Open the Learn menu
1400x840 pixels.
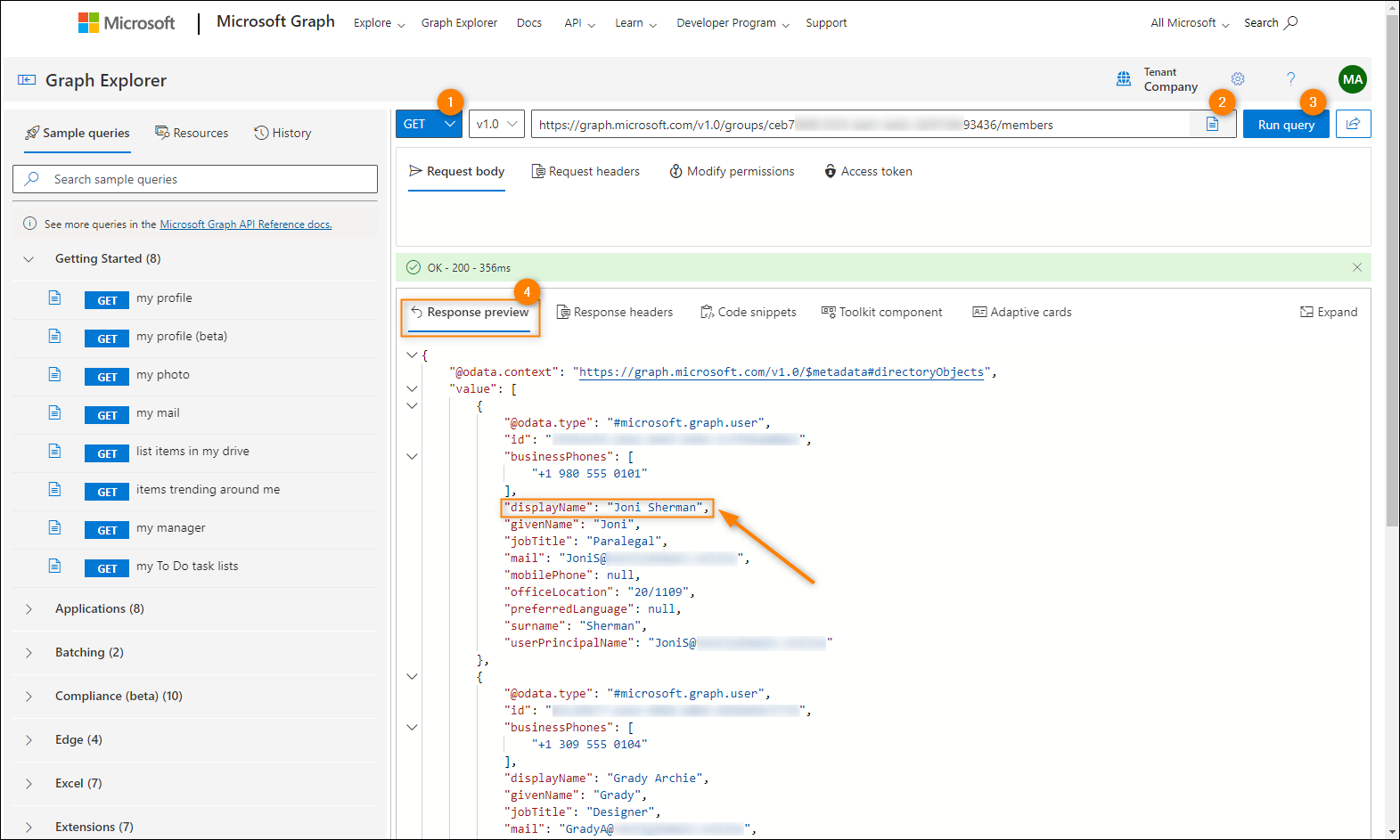click(x=635, y=23)
